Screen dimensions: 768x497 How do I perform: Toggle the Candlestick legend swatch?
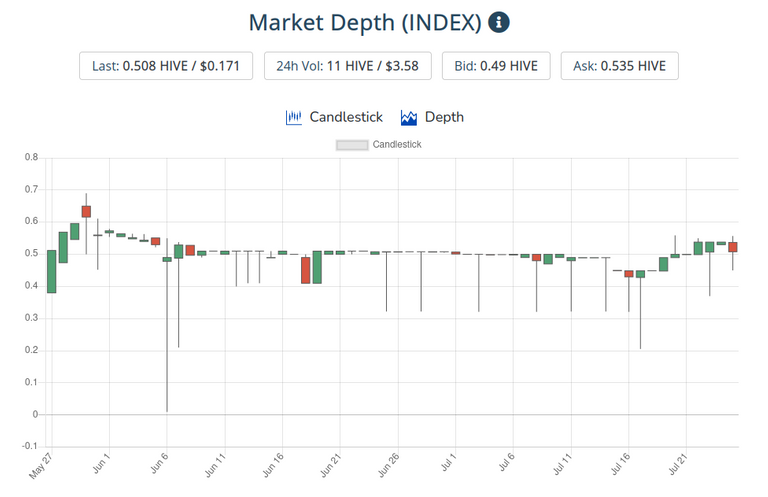[352, 145]
